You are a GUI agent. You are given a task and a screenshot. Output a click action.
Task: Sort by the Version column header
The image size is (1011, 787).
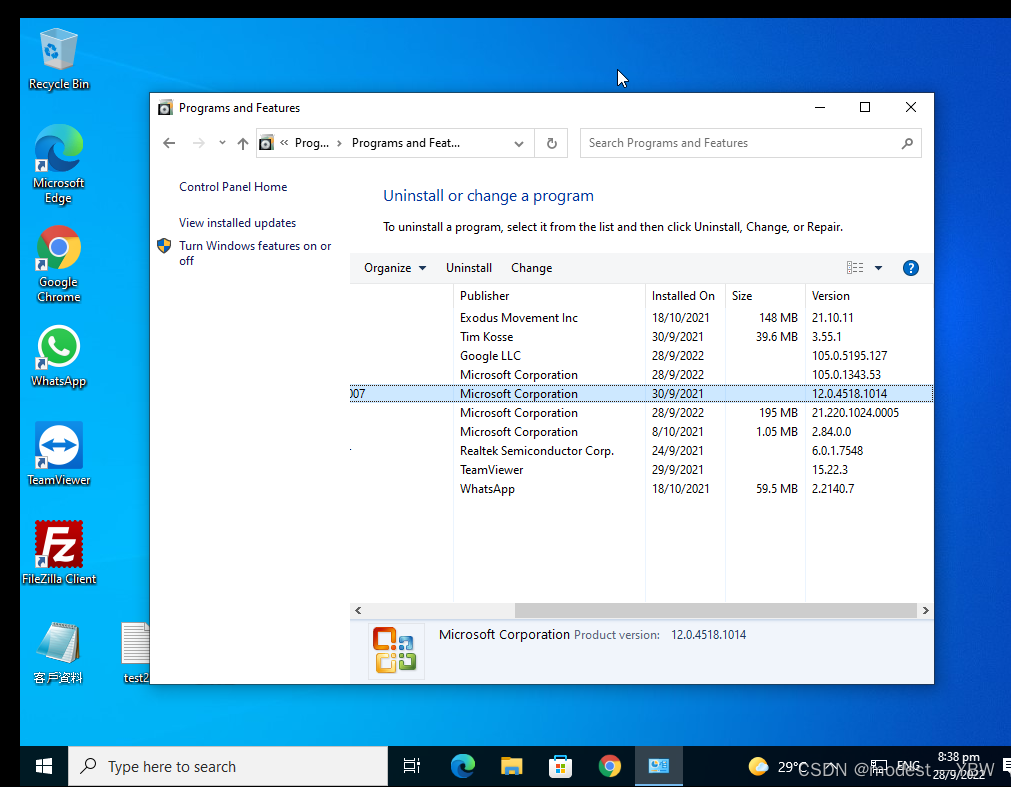pyautogui.click(x=869, y=296)
